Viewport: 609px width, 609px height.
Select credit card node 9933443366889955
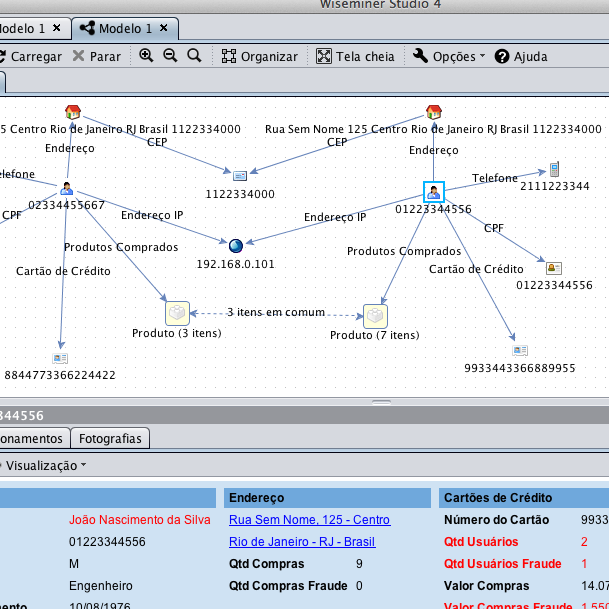coord(520,350)
